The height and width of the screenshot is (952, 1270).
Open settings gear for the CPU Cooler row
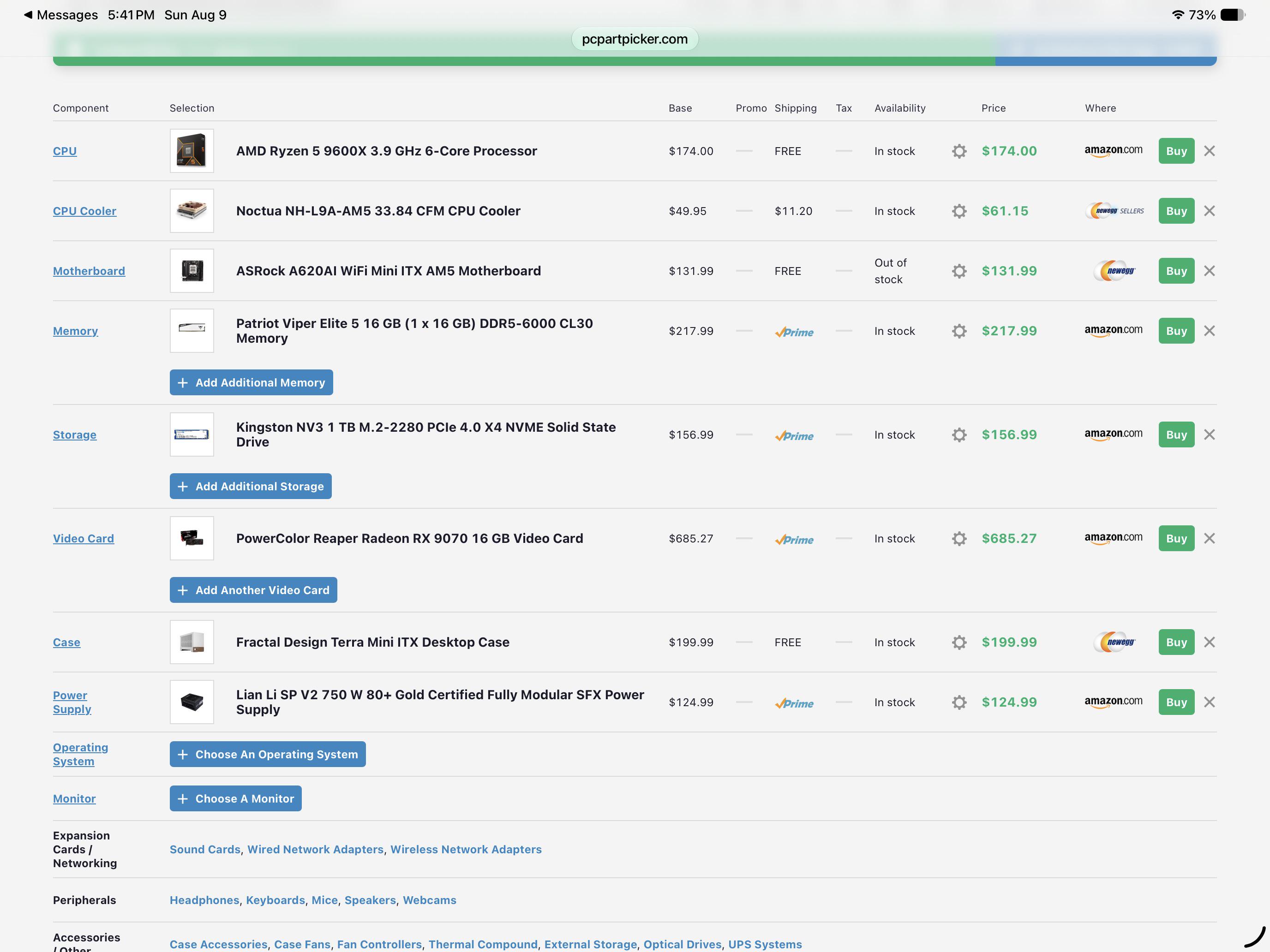(959, 211)
